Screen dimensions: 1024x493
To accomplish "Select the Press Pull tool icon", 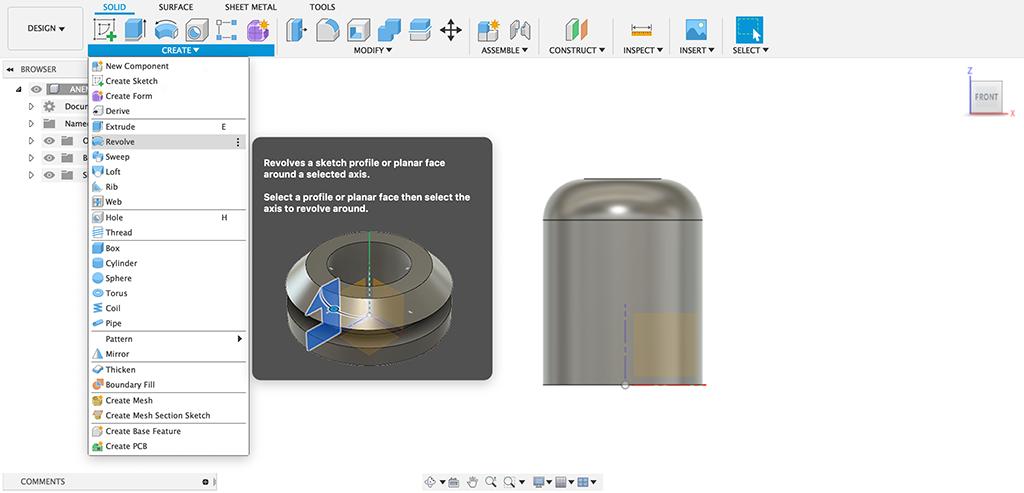I will [x=296, y=30].
